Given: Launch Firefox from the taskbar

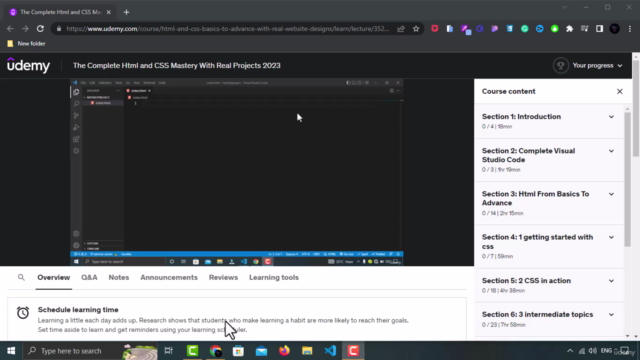Looking at the screenshot, I should coord(284,351).
